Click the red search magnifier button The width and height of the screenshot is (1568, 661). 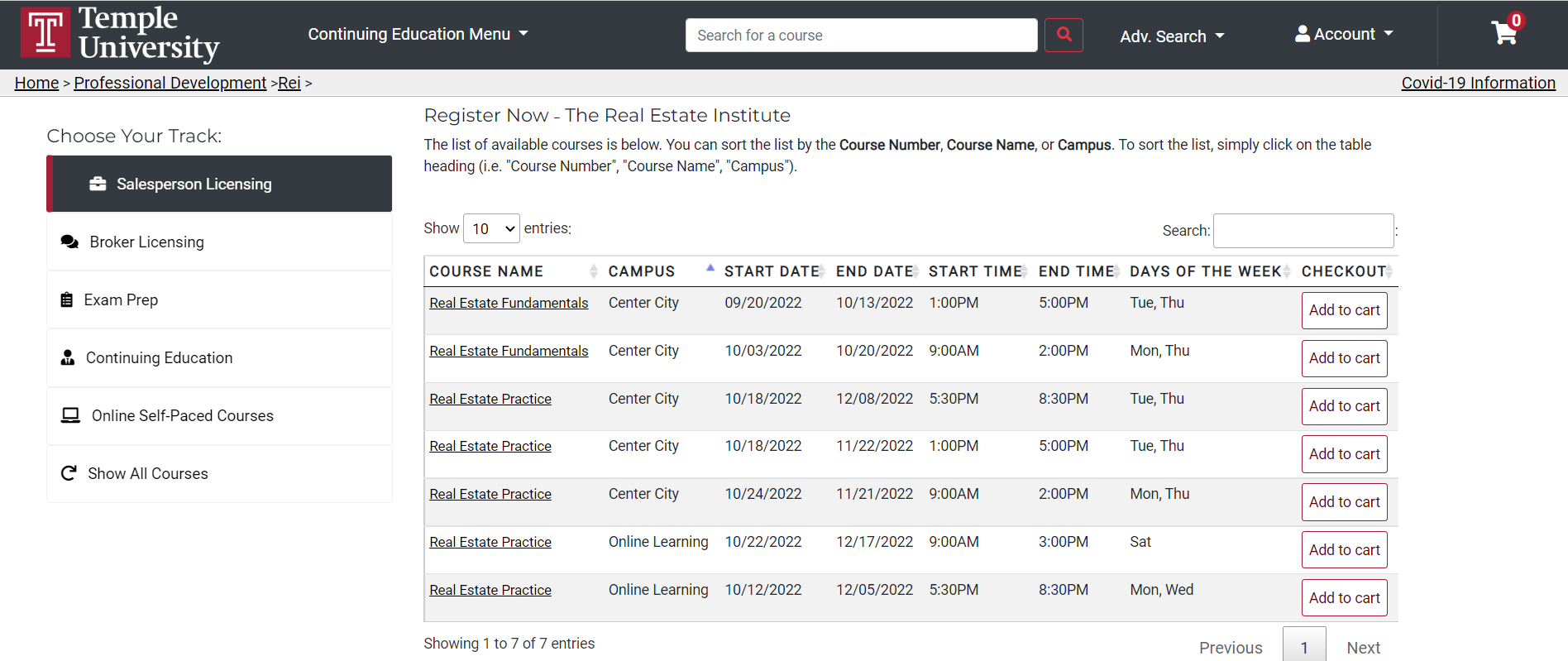tap(1064, 35)
